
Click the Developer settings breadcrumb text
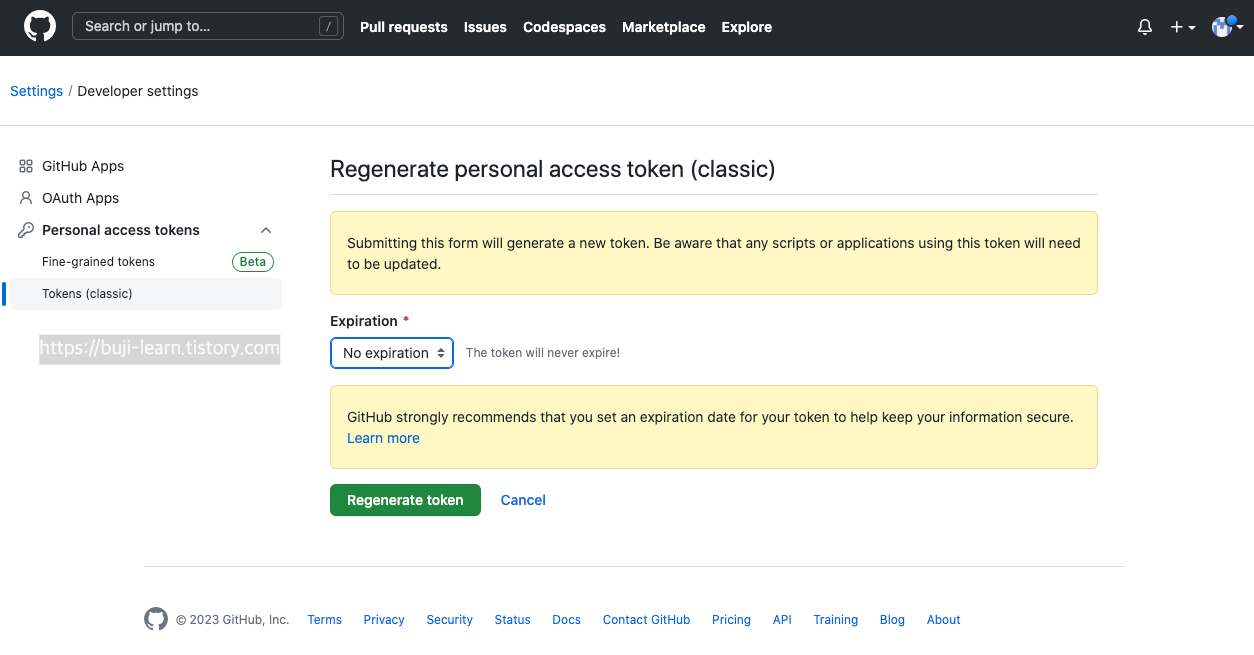pyautogui.click(x=138, y=91)
